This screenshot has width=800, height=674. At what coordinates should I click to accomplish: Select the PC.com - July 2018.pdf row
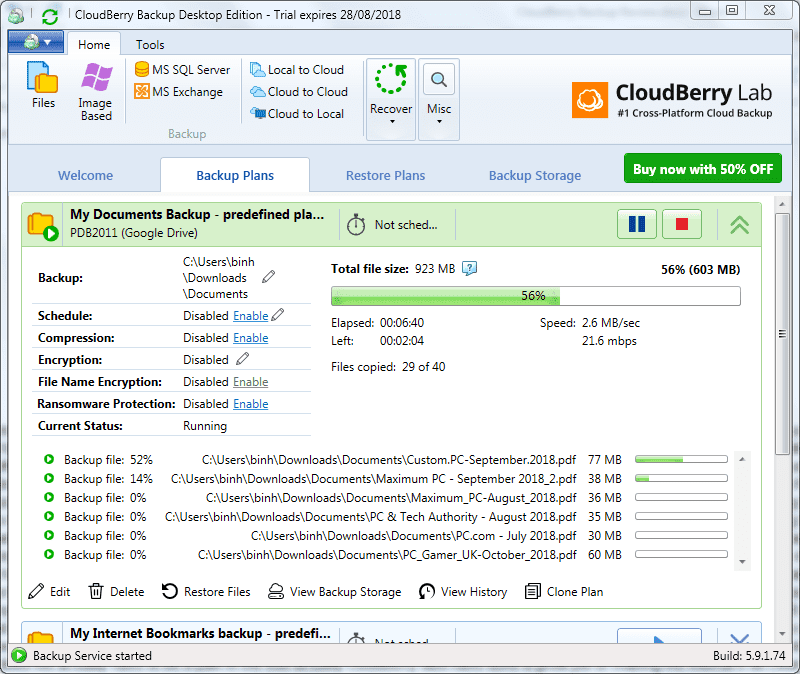[x=386, y=536]
